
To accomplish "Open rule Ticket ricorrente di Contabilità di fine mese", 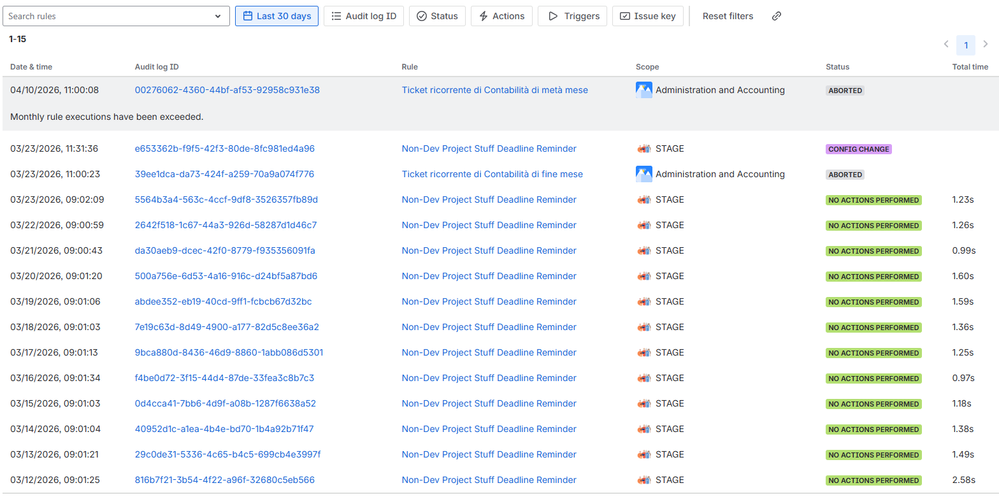I will 492,175.
